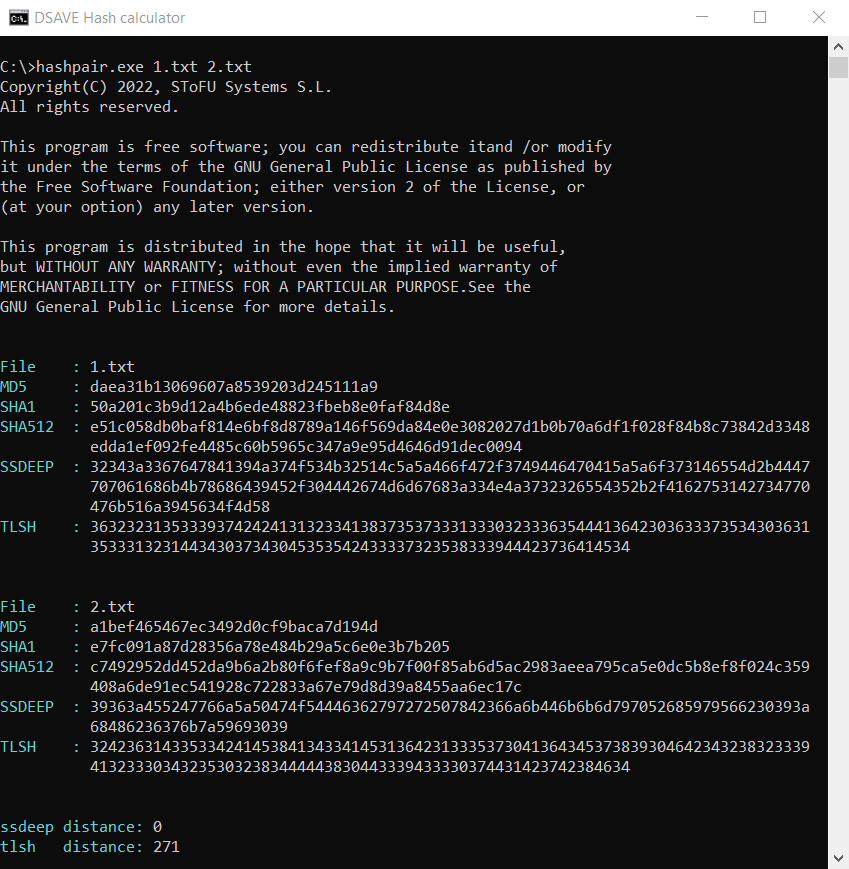
Task: Click the hashpair.exe command line text
Action: (126, 67)
